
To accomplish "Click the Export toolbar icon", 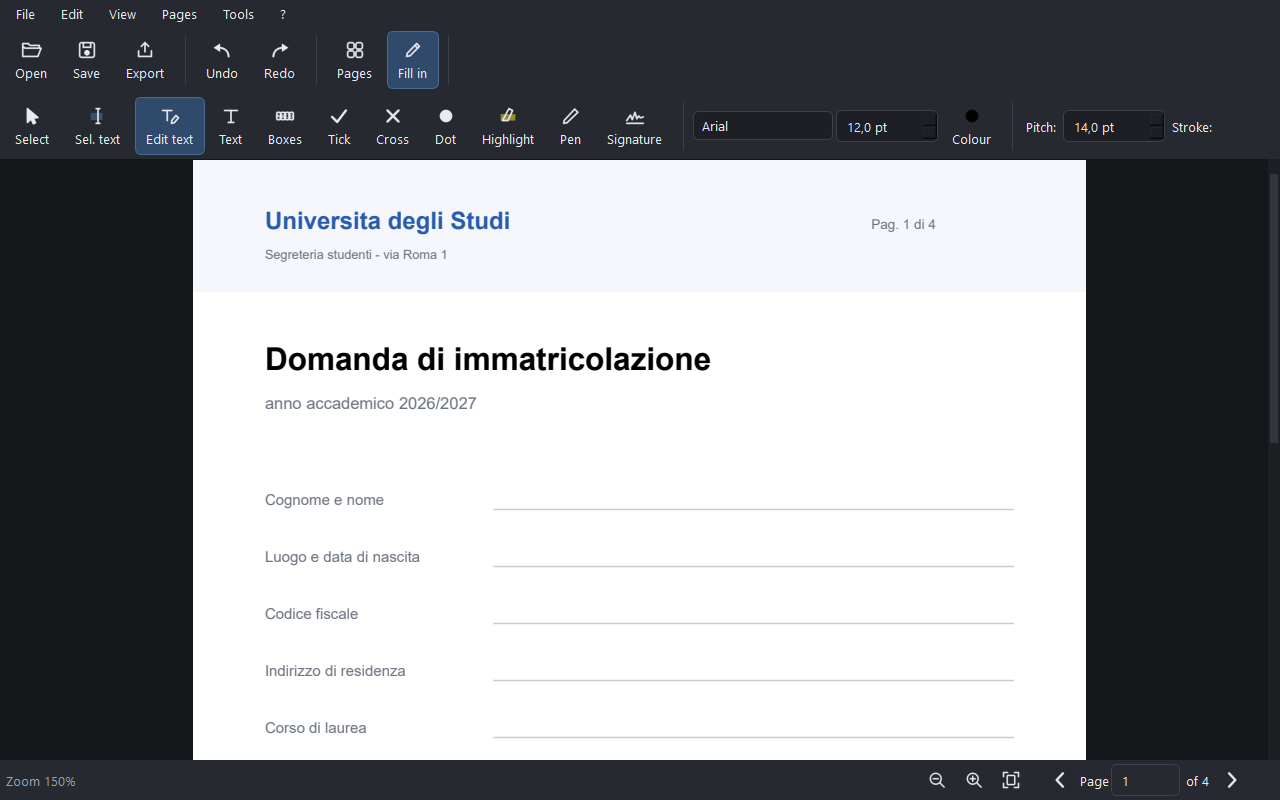I will point(145,60).
